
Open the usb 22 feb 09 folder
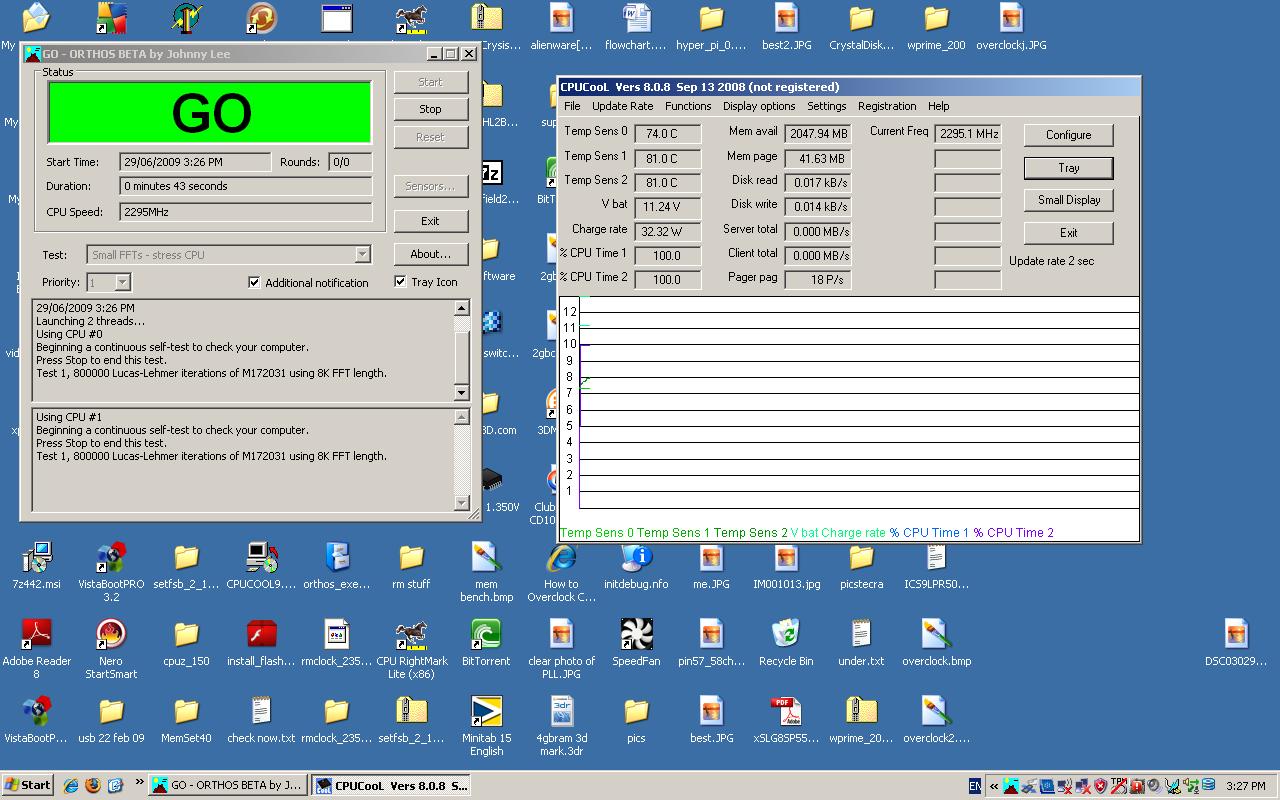pyautogui.click(x=111, y=711)
